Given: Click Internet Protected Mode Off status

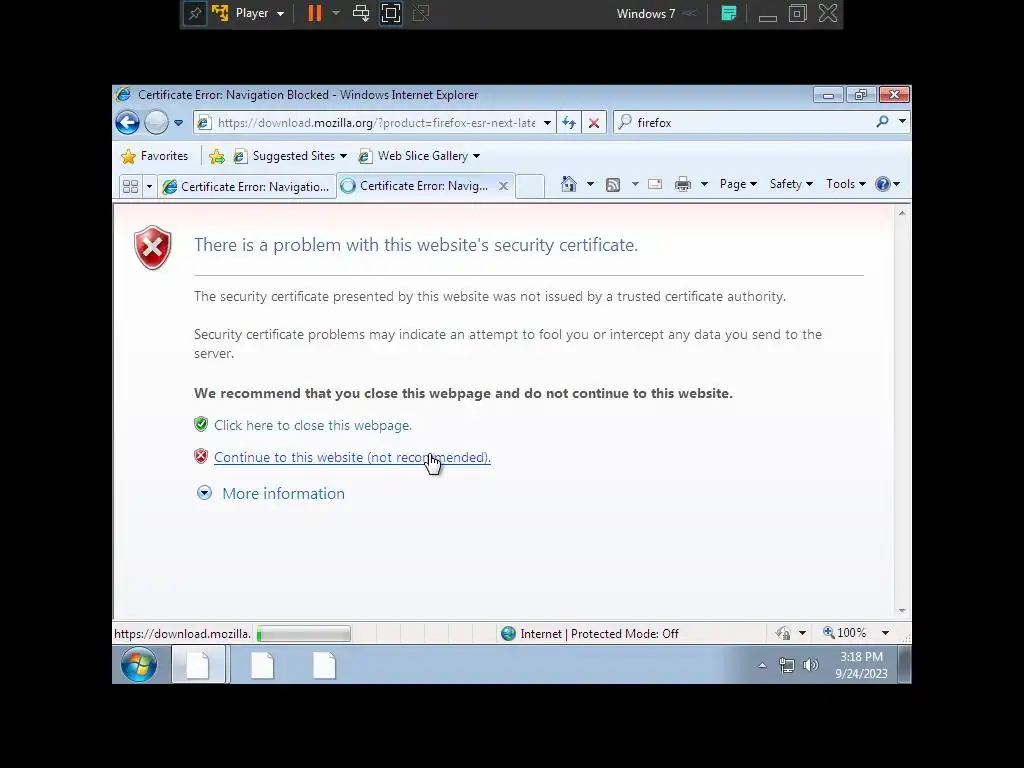Looking at the screenshot, I should point(590,633).
